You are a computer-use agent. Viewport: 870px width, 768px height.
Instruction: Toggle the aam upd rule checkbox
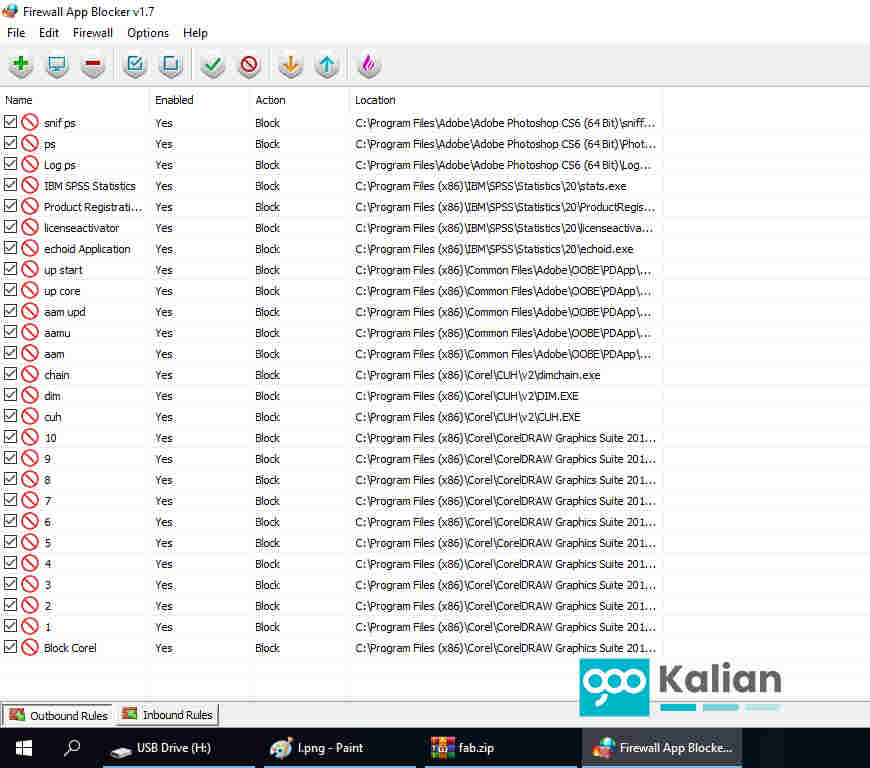click(x=10, y=311)
